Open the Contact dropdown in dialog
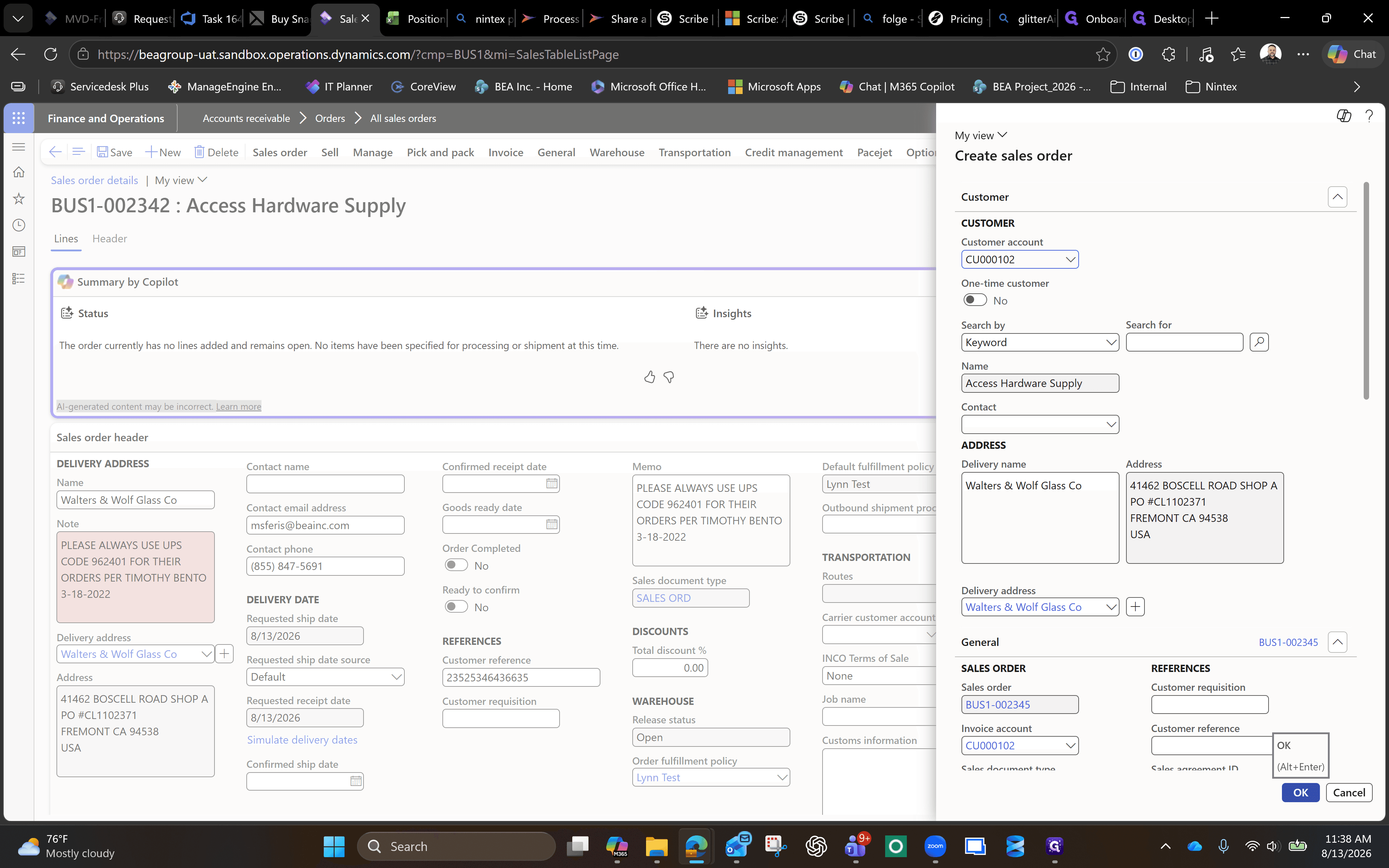The height and width of the screenshot is (868, 1389). click(1110, 425)
